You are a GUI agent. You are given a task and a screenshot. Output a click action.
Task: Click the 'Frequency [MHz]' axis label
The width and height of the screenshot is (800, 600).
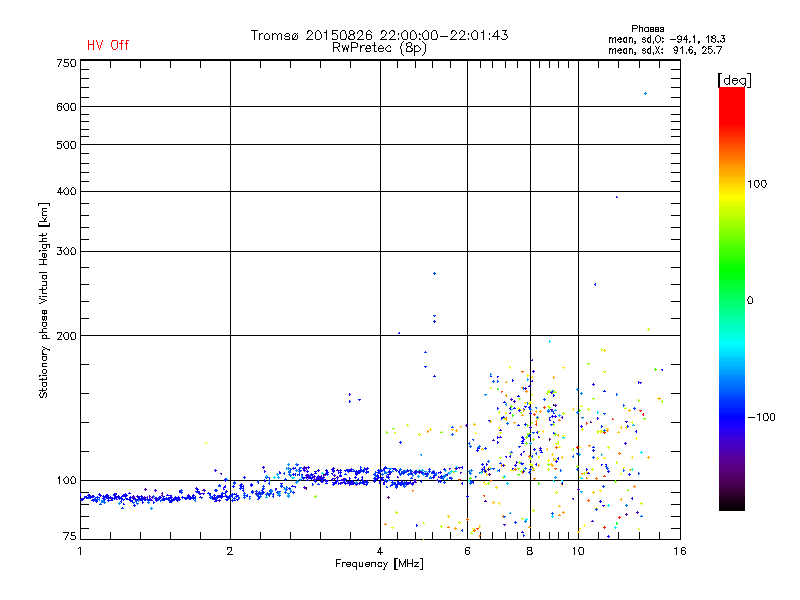[x=379, y=564]
